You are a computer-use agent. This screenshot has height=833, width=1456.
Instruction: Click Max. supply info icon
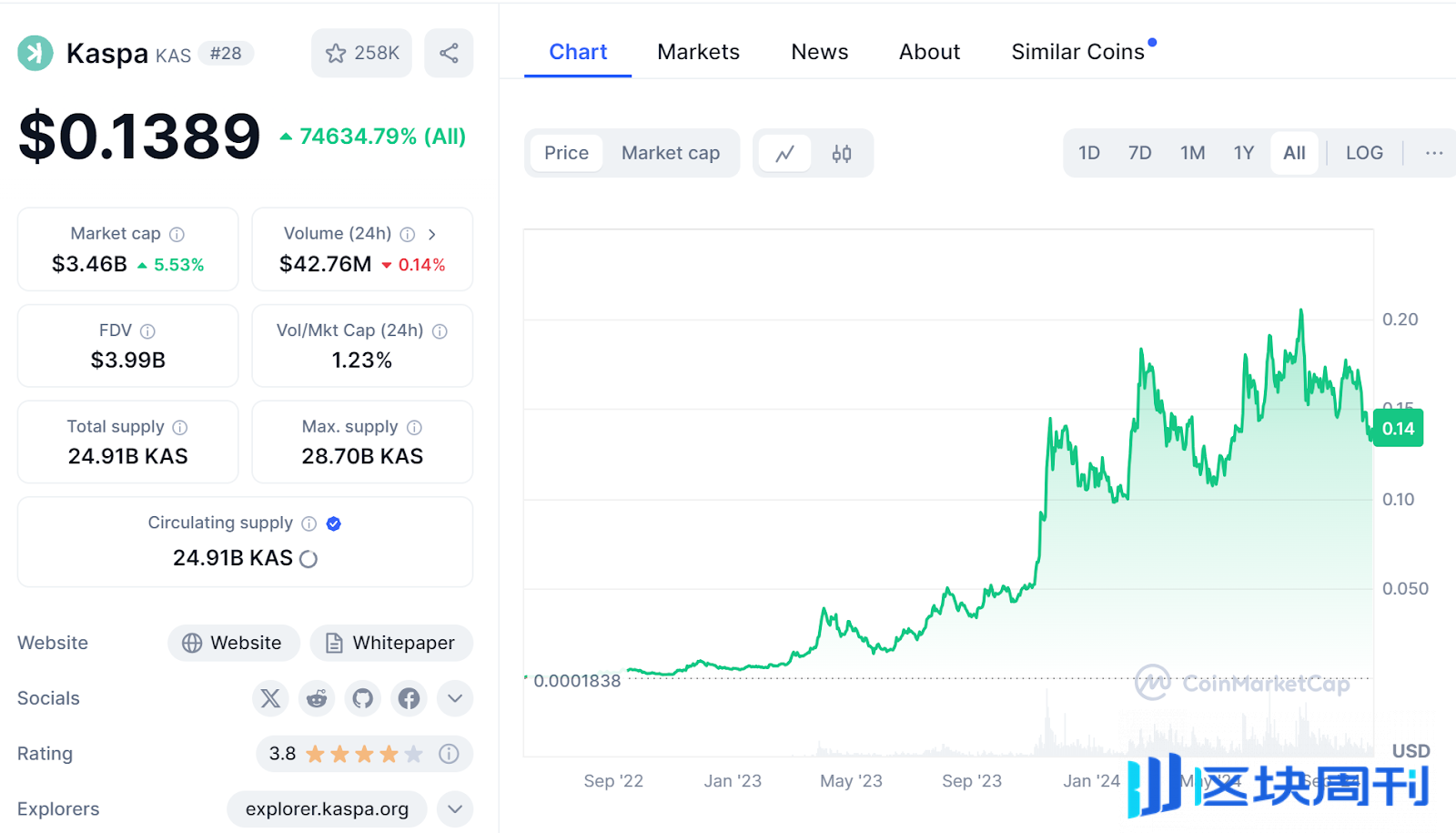pyautogui.click(x=414, y=427)
